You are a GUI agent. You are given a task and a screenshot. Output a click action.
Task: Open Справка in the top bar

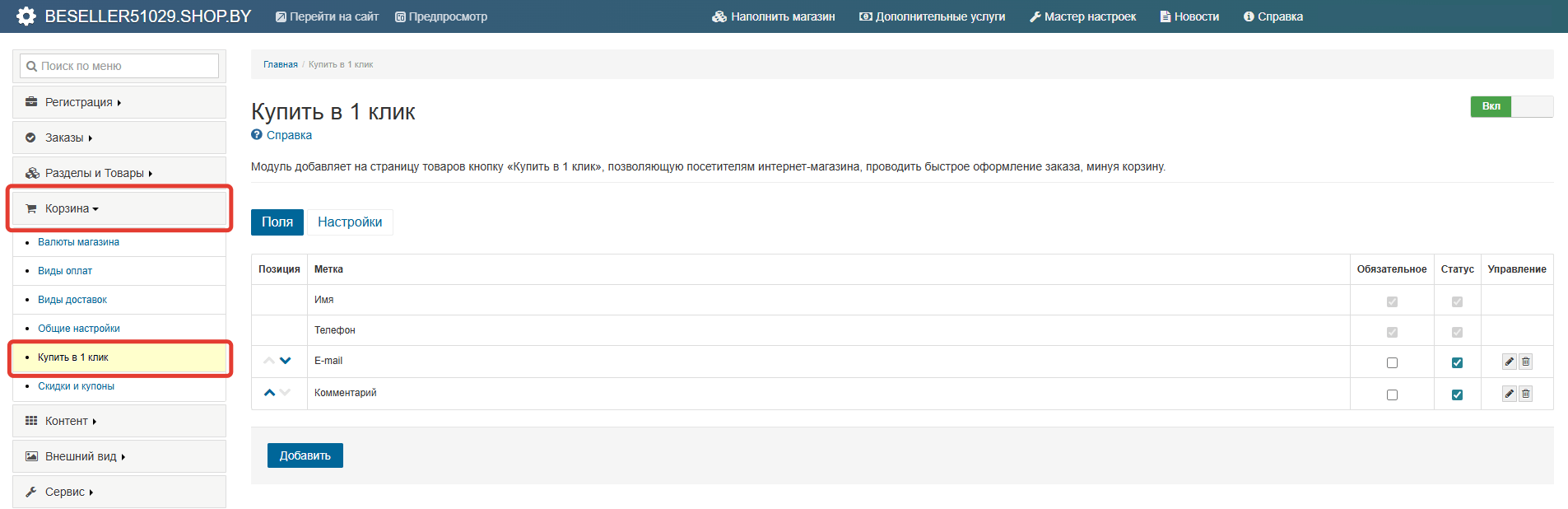point(1273,16)
